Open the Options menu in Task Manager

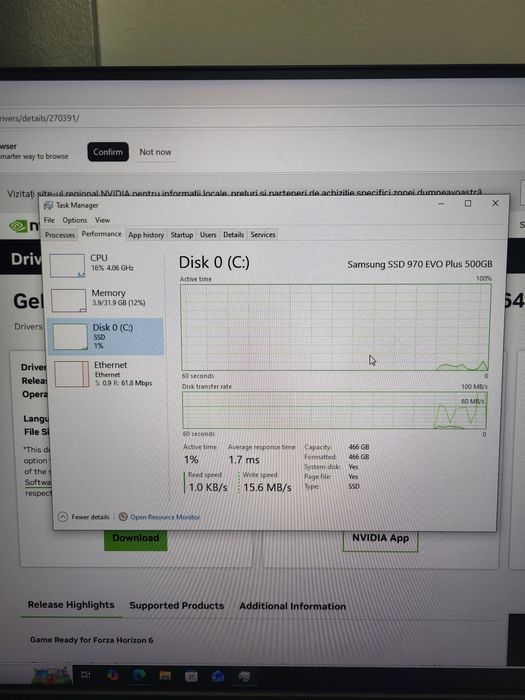75,220
